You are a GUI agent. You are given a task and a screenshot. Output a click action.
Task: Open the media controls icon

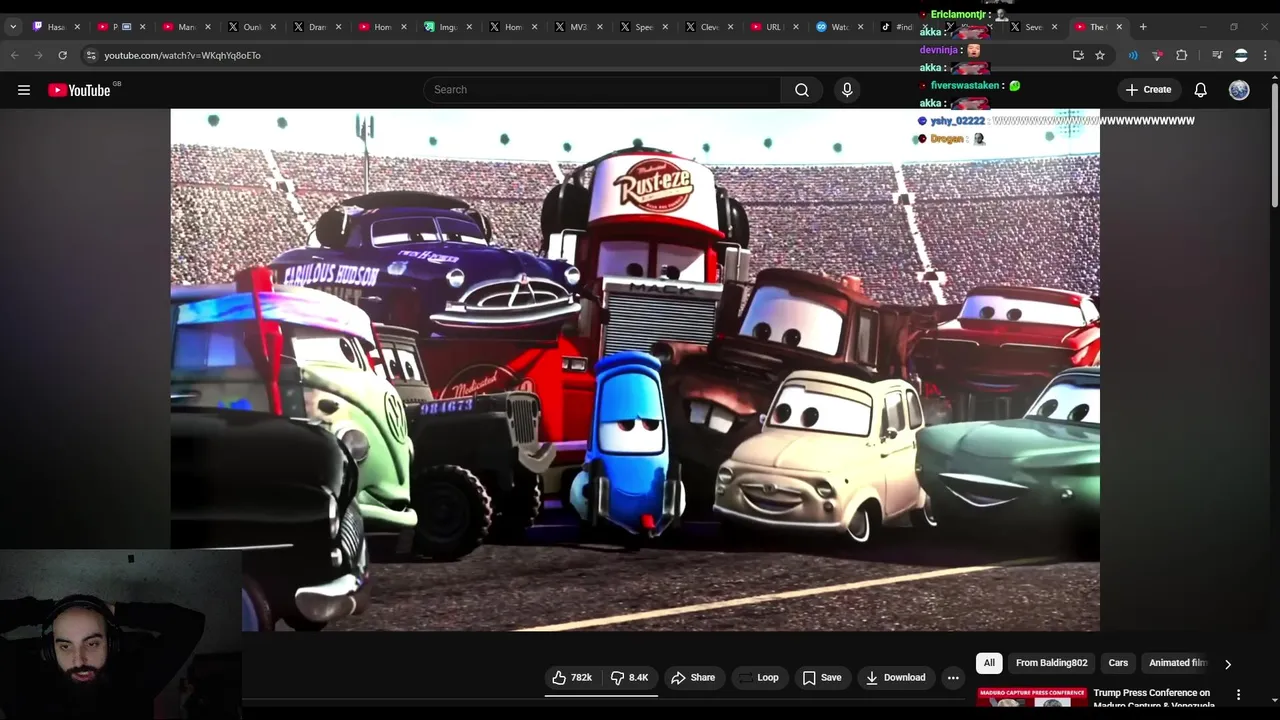coord(1217,55)
